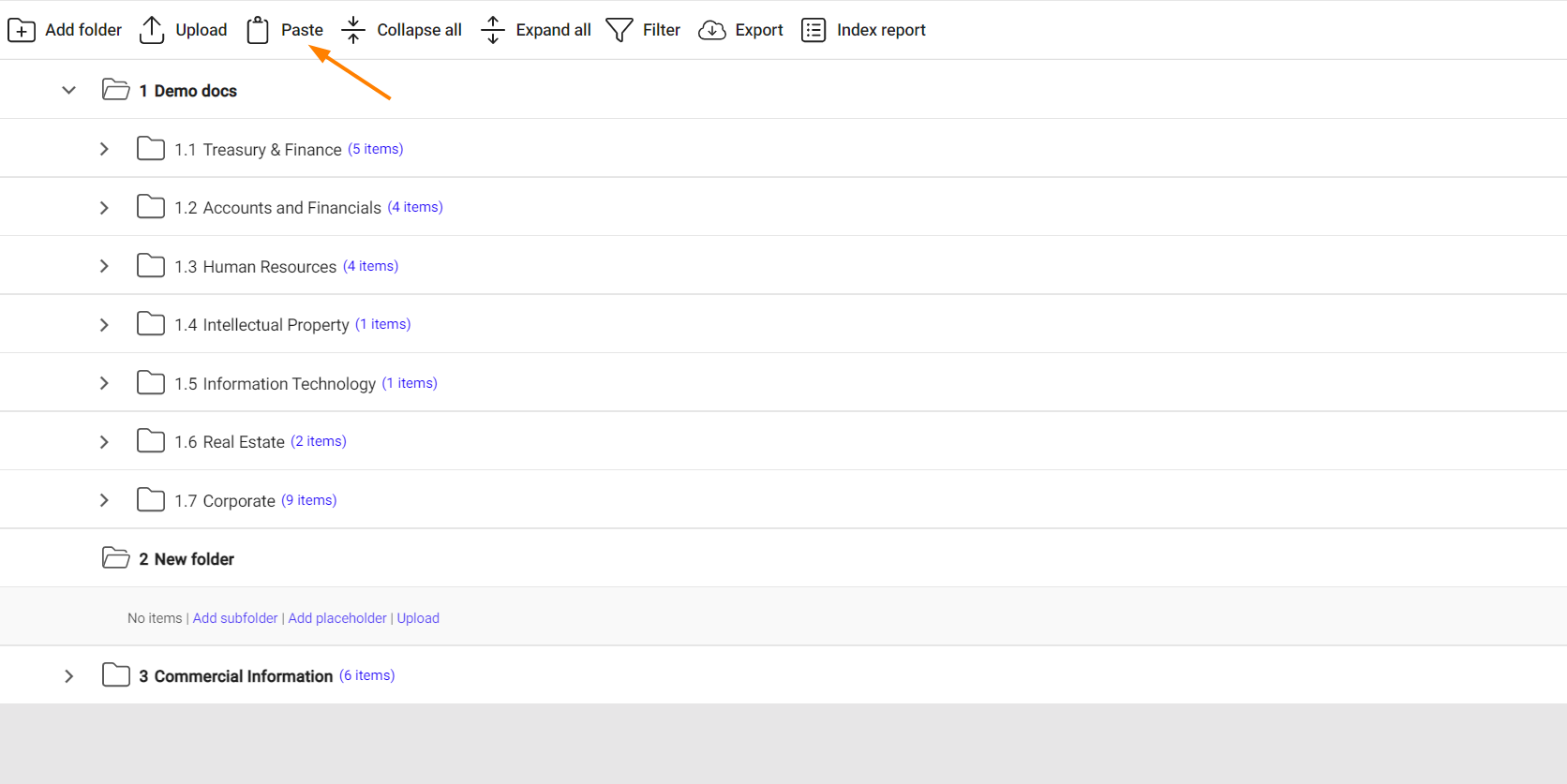The width and height of the screenshot is (1567, 784).
Task: Select the 1.6 Real Estate folder name
Action: click(230, 442)
